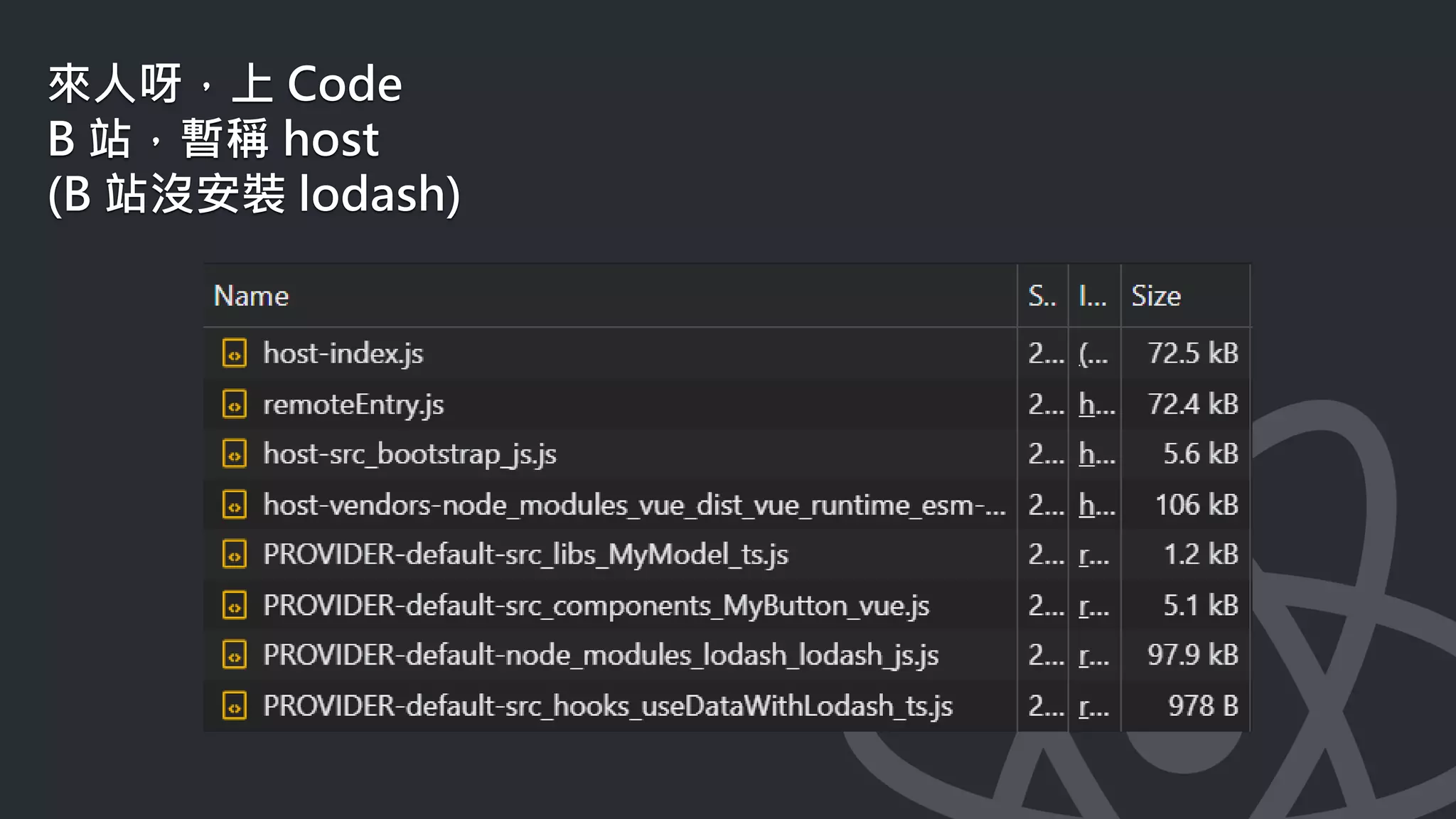Sort requests by the Name column header
The width and height of the screenshot is (1456, 819).
click(x=252, y=296)
